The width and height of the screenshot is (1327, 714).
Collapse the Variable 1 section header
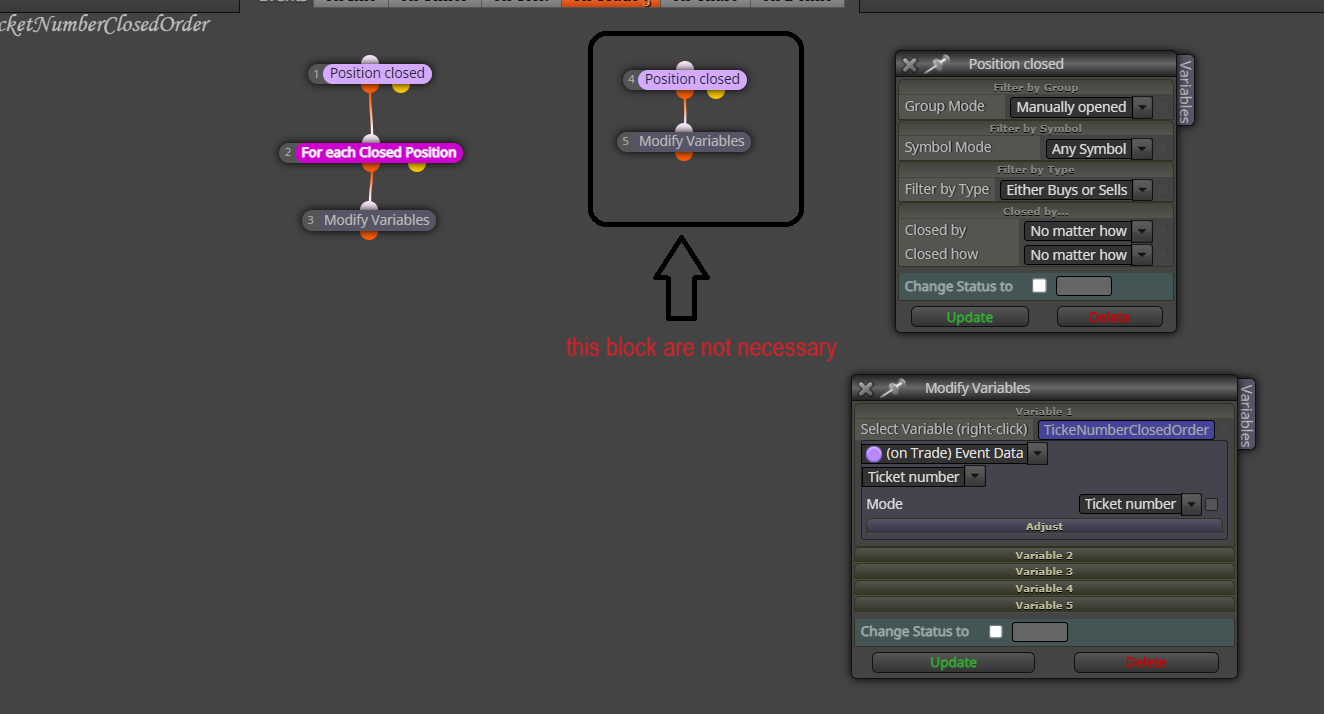pos(1044,411)
